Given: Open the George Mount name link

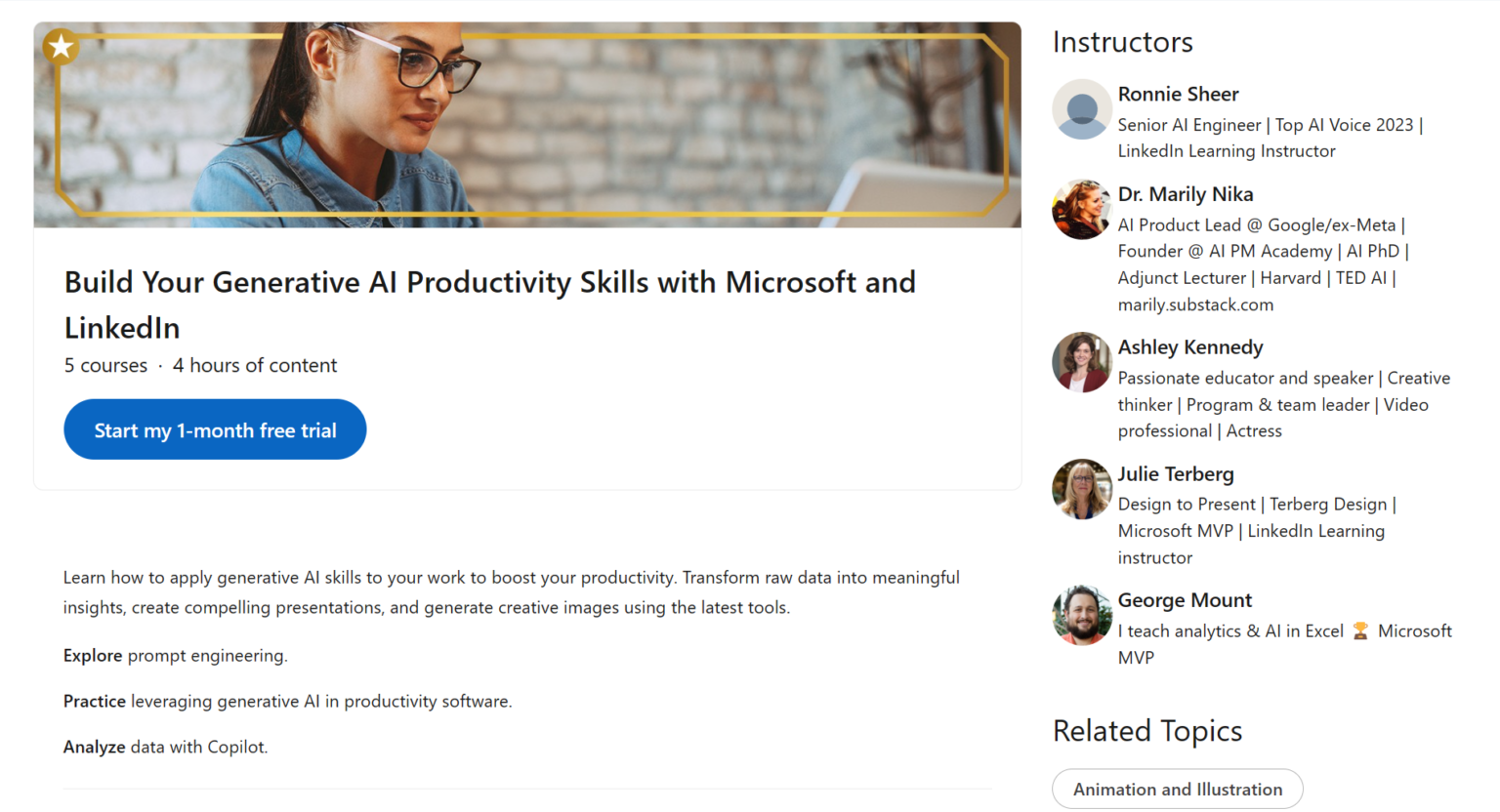Looking at the screenshot, I should tap(1184, 600).
